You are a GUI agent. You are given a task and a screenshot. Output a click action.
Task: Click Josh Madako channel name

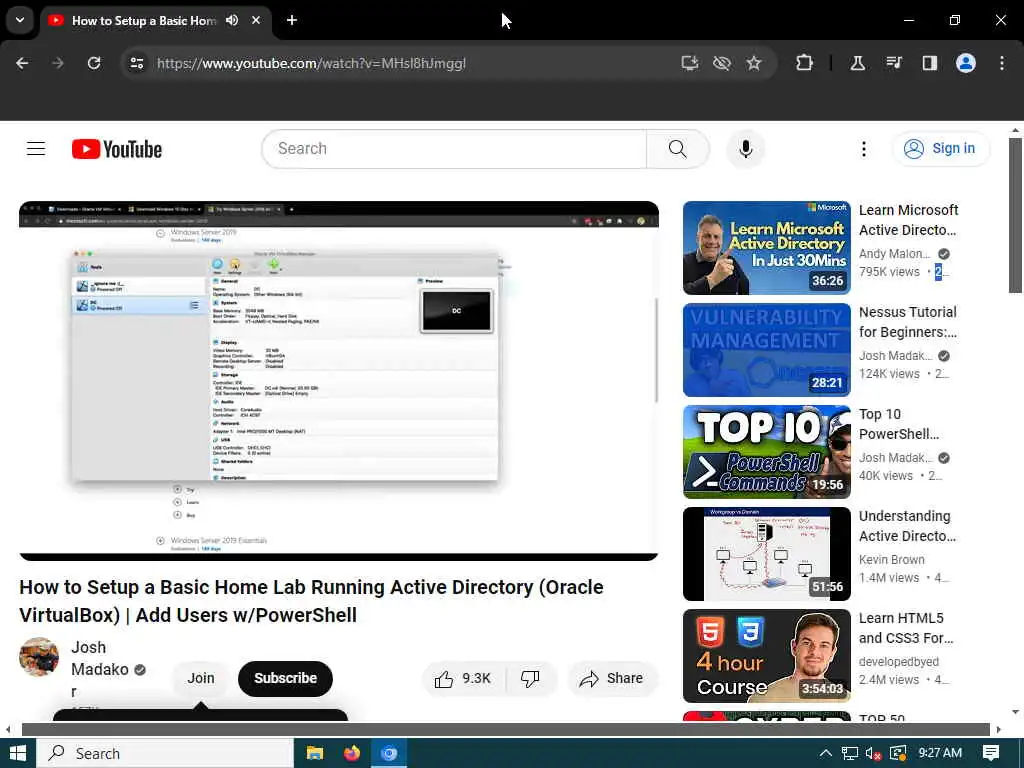coord(99,669)
